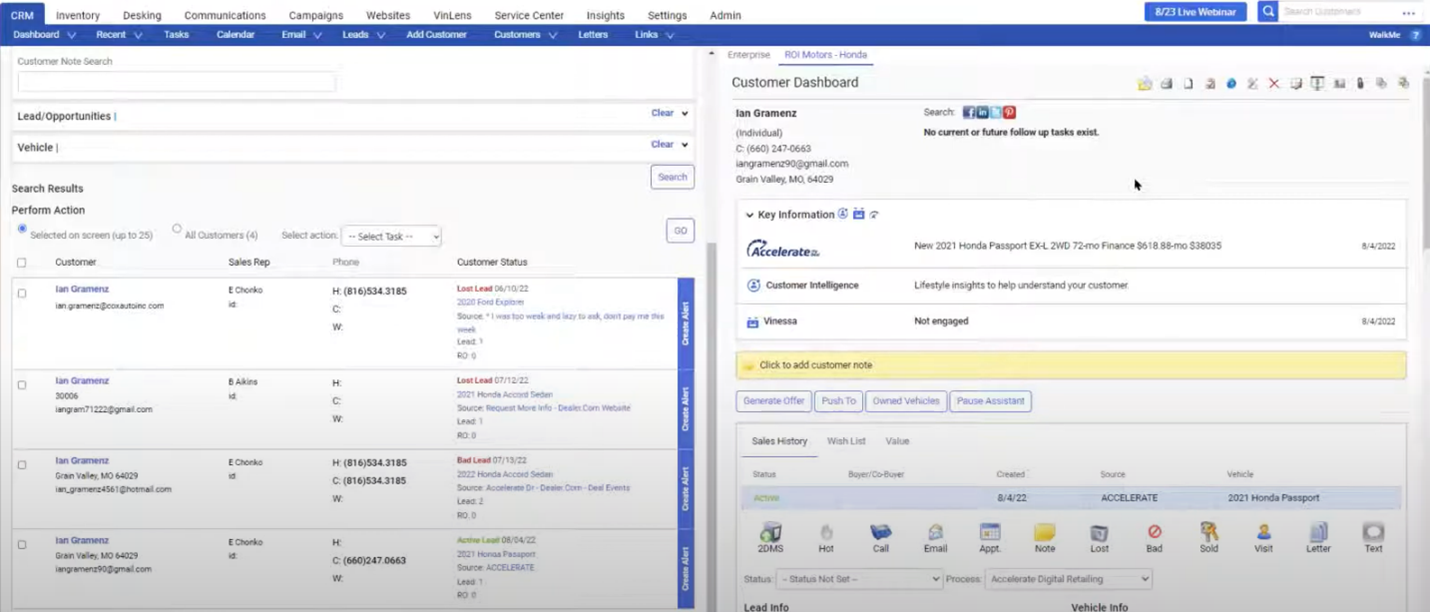Open the Status Not Set dropdown

pos(859,579)
